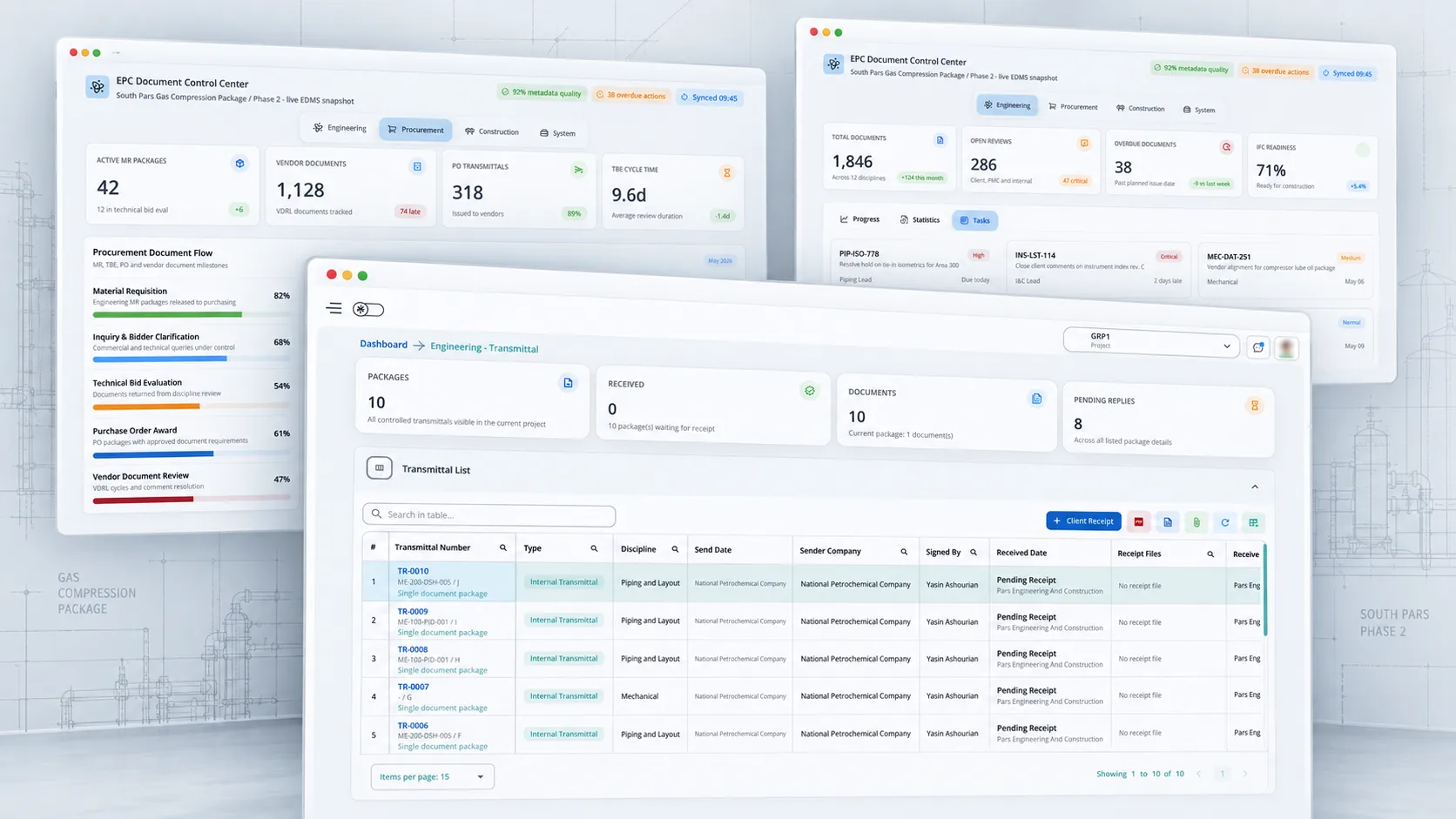Open transmittal TR-0010 link
This screenshot has height=819, width=1456.
[413, 571]
